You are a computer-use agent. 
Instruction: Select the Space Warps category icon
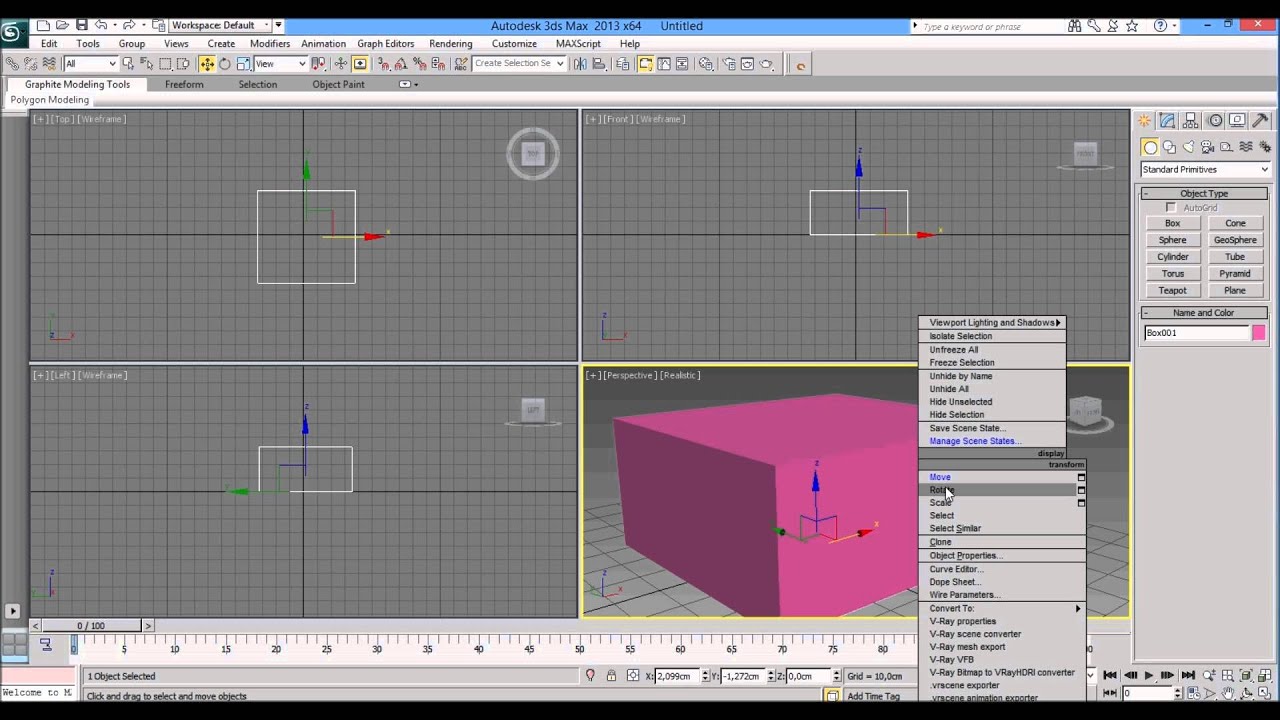(1246, 147)
